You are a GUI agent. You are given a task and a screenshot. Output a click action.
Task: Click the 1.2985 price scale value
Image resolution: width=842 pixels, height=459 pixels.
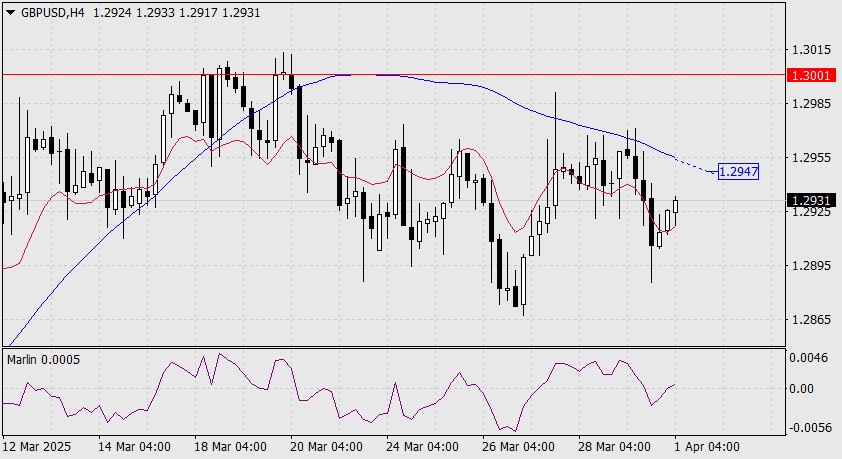(x=811, y=104)
